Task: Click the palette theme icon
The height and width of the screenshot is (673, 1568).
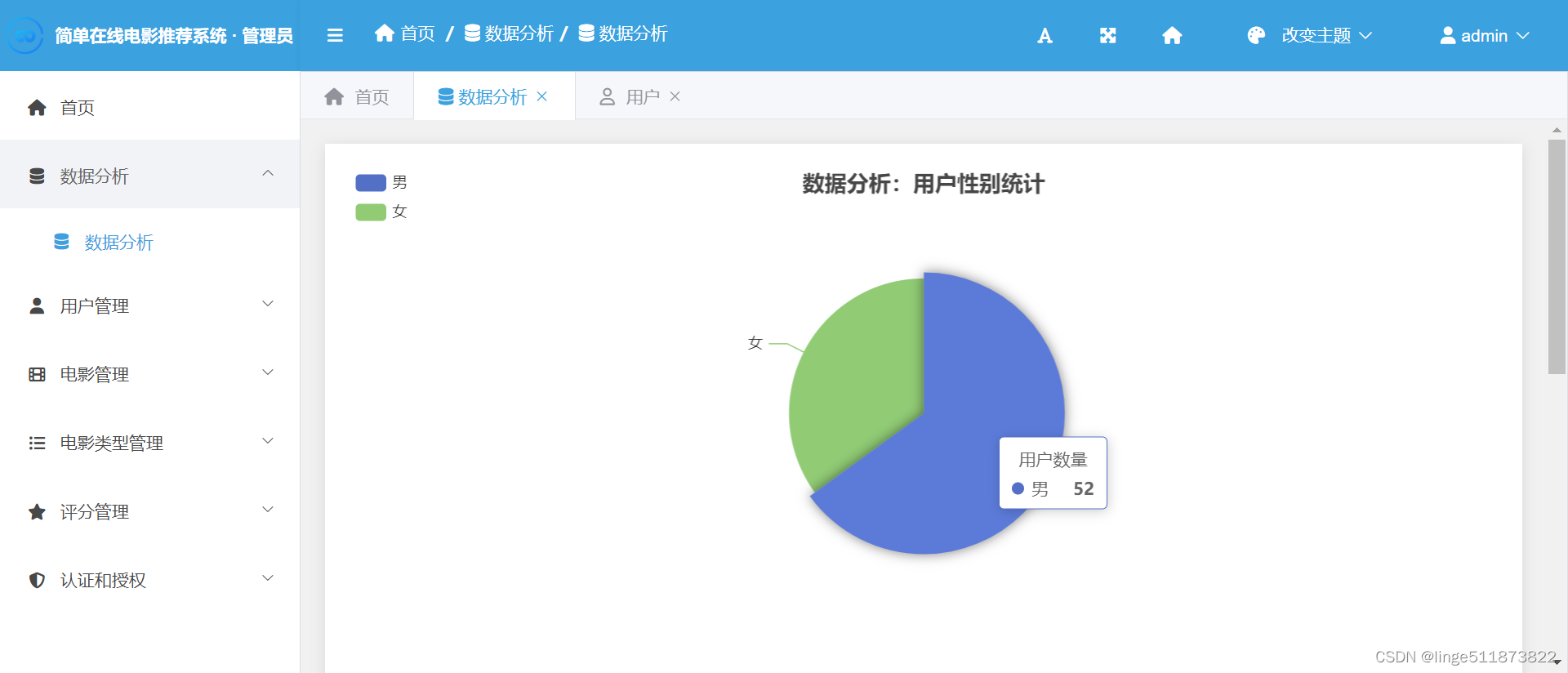Action: [1256, 35]
